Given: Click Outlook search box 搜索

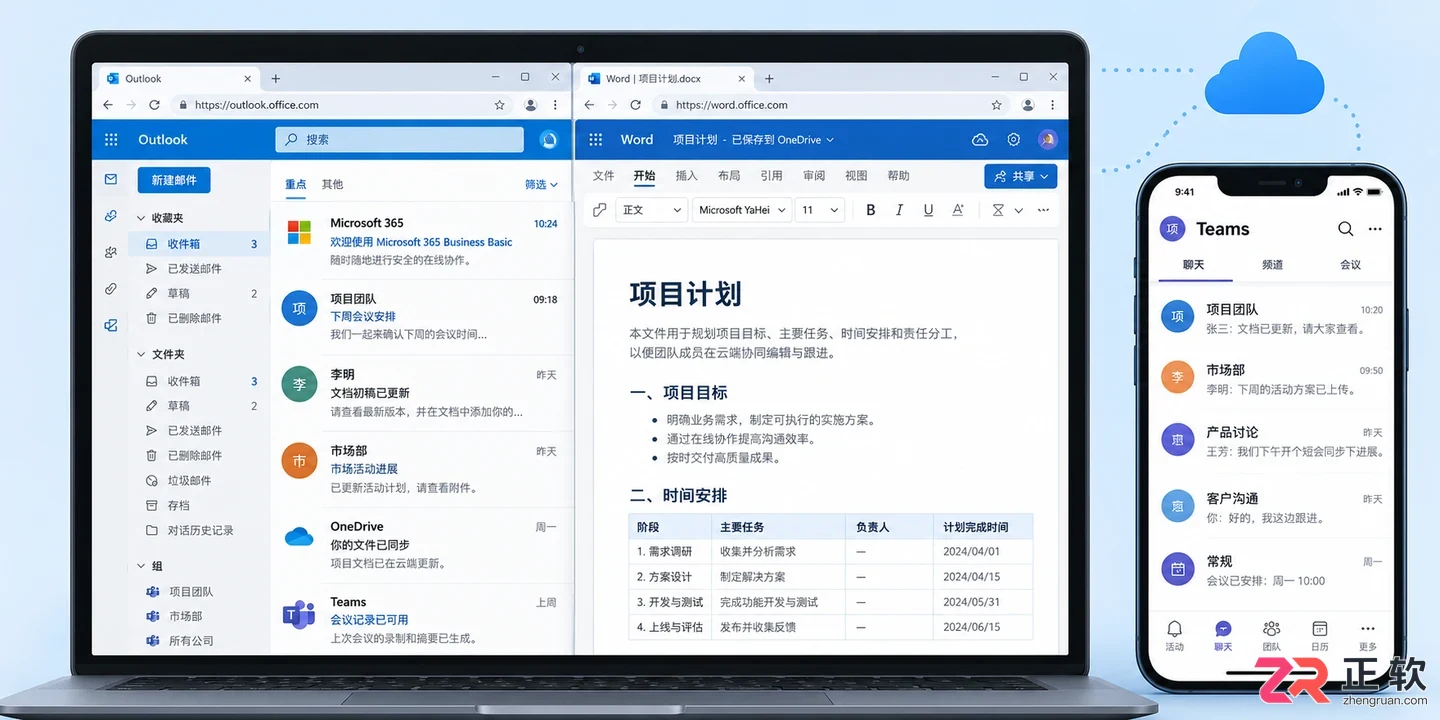Looking at the screenshot, I should [399, 140].
